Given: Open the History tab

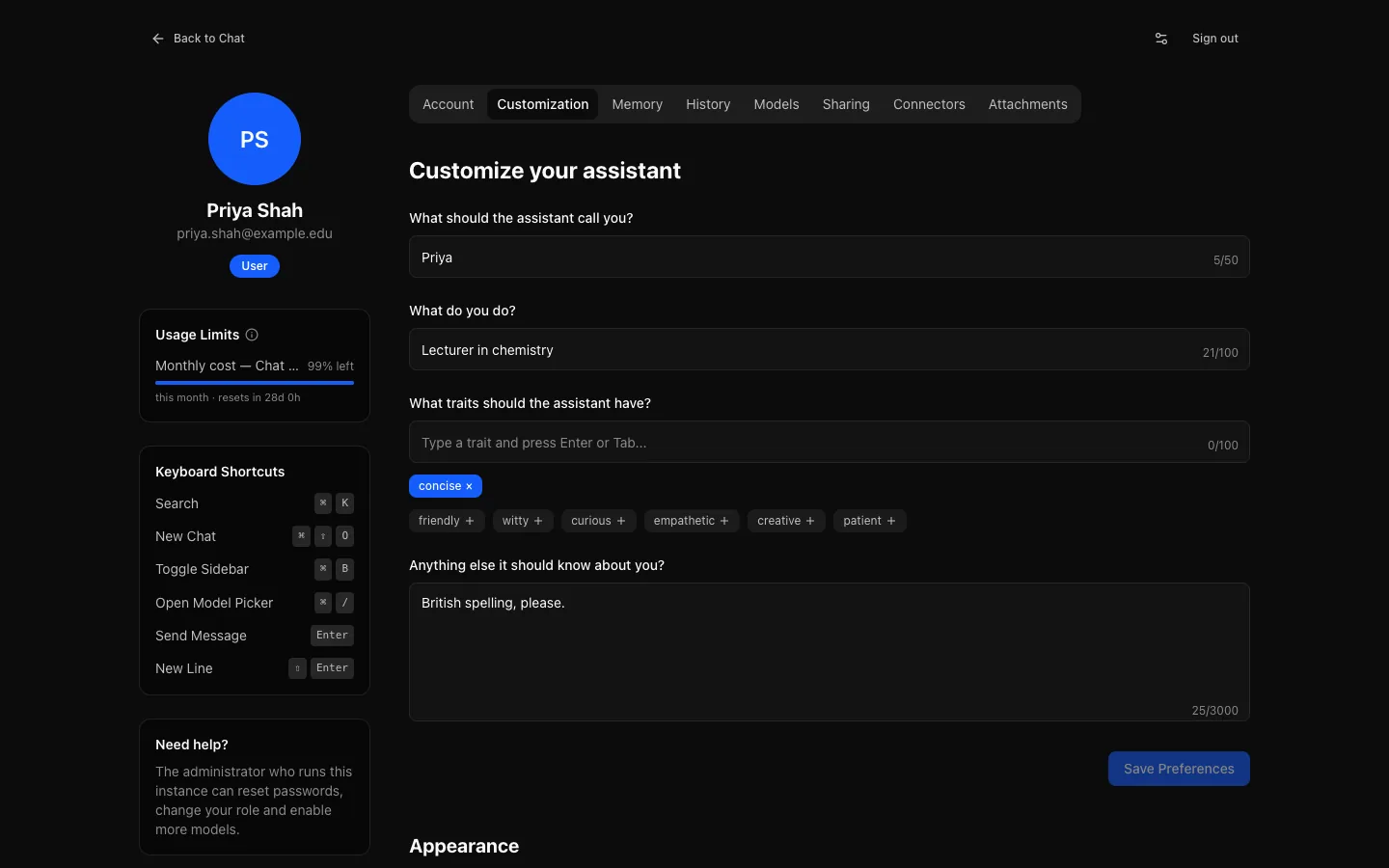Looking at the screenshot, I should (x=708, y=104).
